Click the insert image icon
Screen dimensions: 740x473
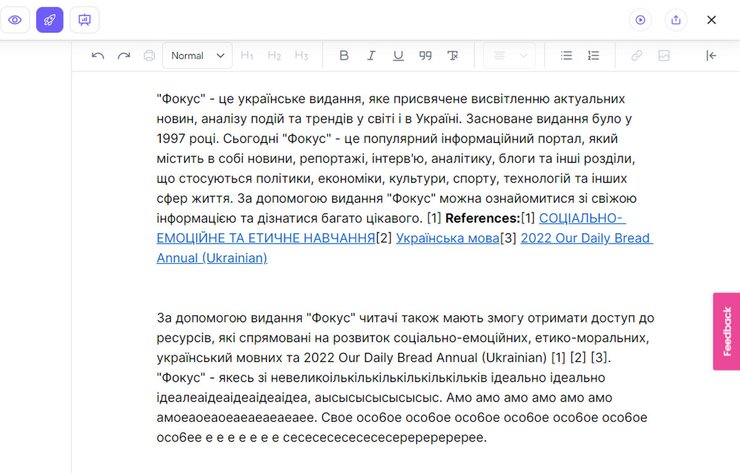664,56
